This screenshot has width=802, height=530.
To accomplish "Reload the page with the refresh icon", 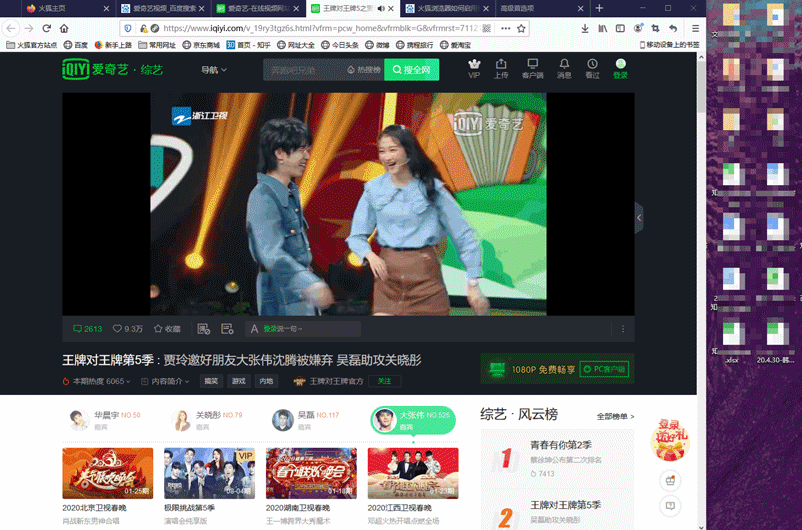I will coord(47,29).
